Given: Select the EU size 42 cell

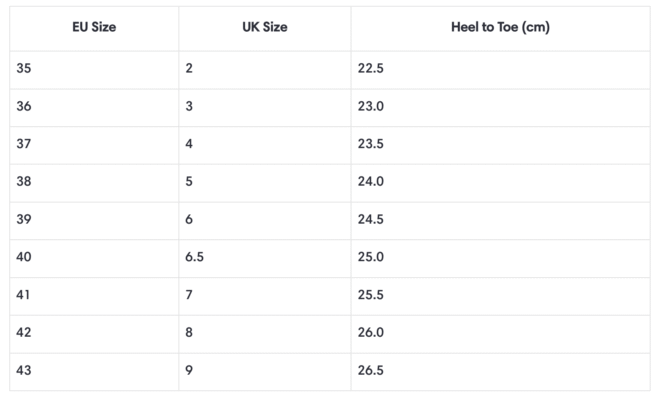Looking at the screenshot, I should (x=26, y=333).
